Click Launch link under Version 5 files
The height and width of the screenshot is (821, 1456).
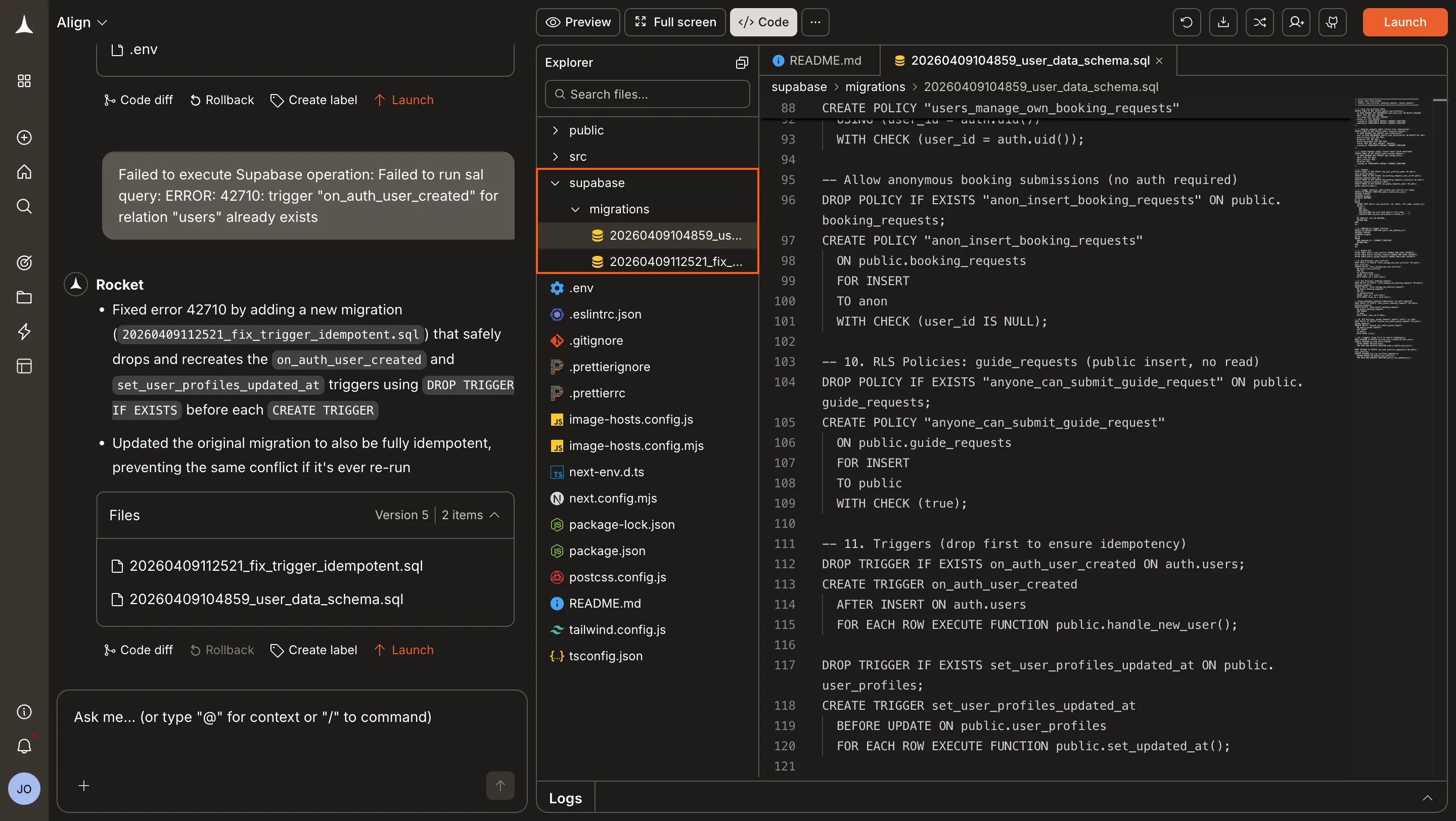pyautogui.click(x=404, y=650)
